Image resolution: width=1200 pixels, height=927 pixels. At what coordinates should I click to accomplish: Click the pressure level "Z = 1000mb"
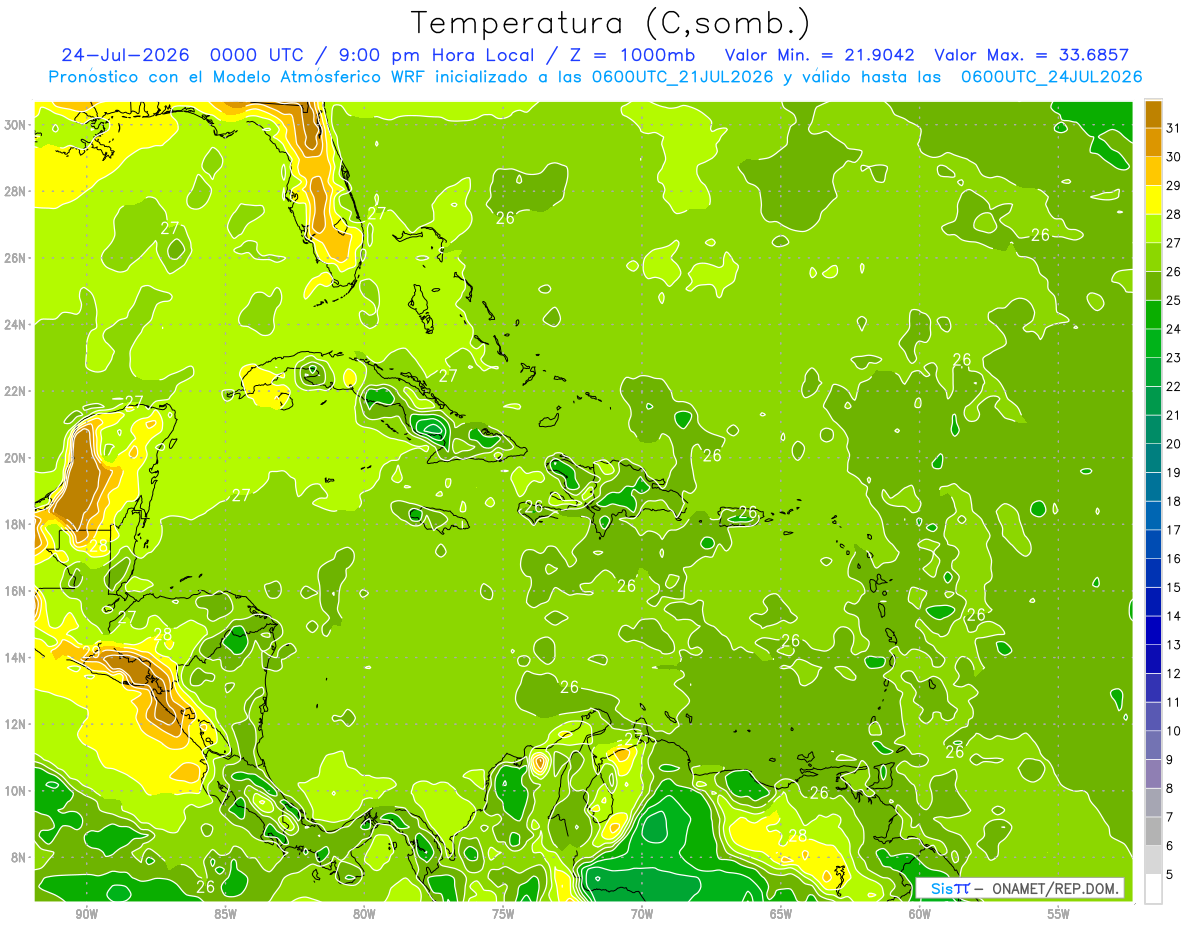click(x=632, y=55)
